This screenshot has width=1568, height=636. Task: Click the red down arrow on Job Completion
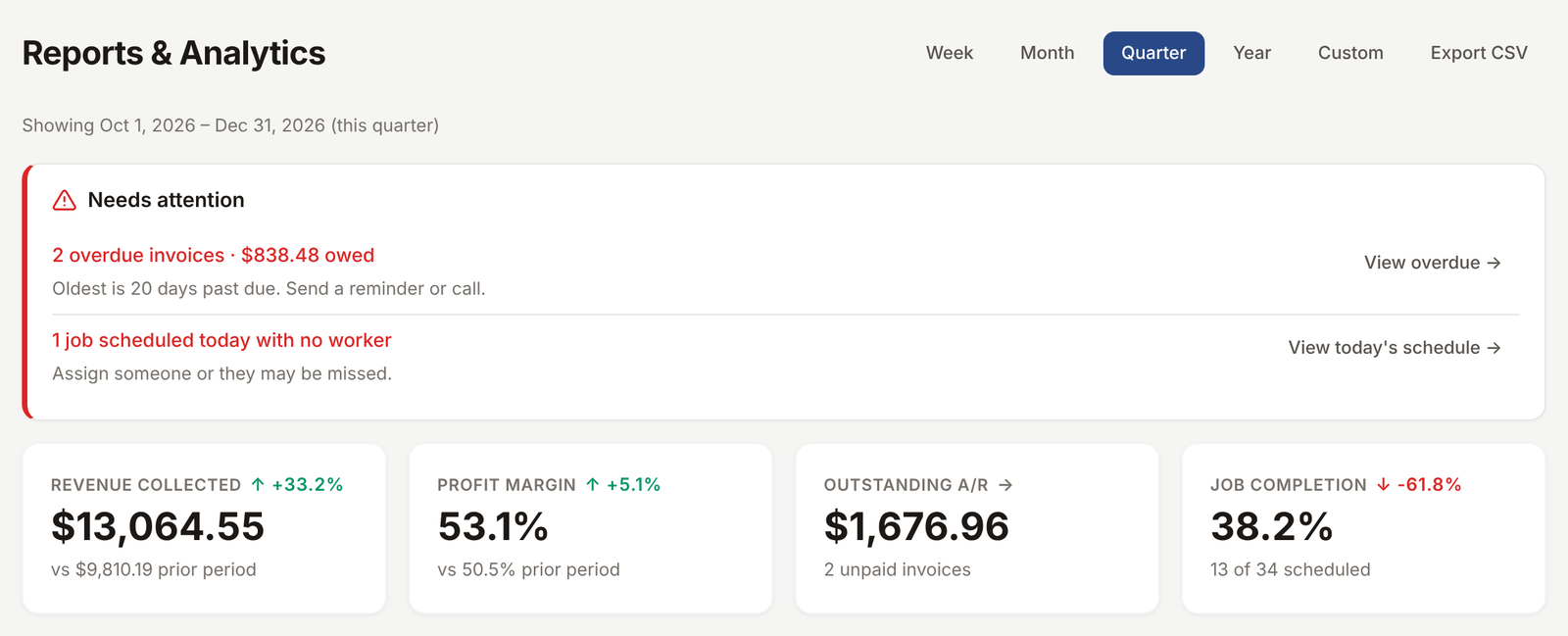click(x=1384, y=485)
